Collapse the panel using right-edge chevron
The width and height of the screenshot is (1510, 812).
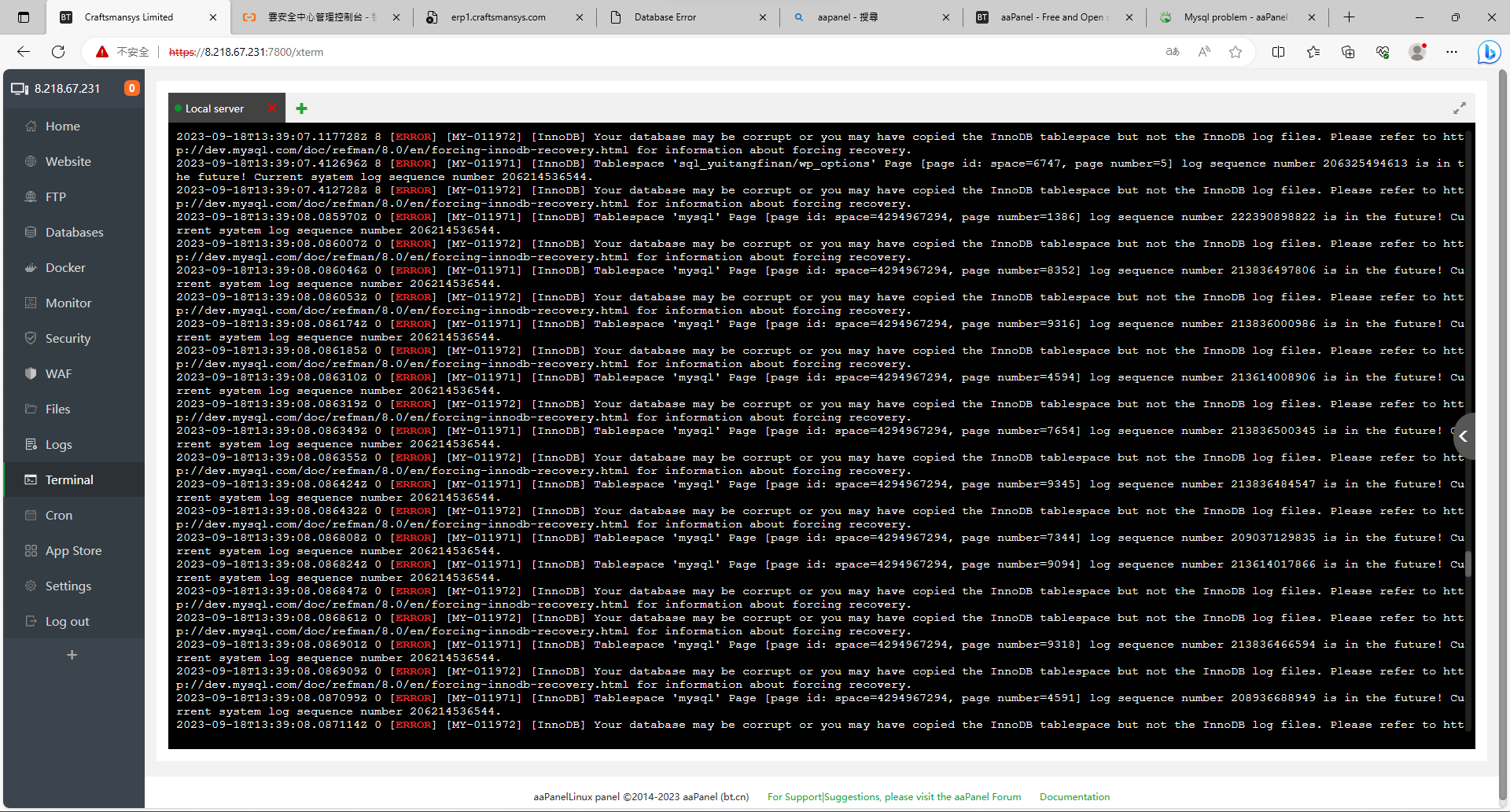point(1464,435)
